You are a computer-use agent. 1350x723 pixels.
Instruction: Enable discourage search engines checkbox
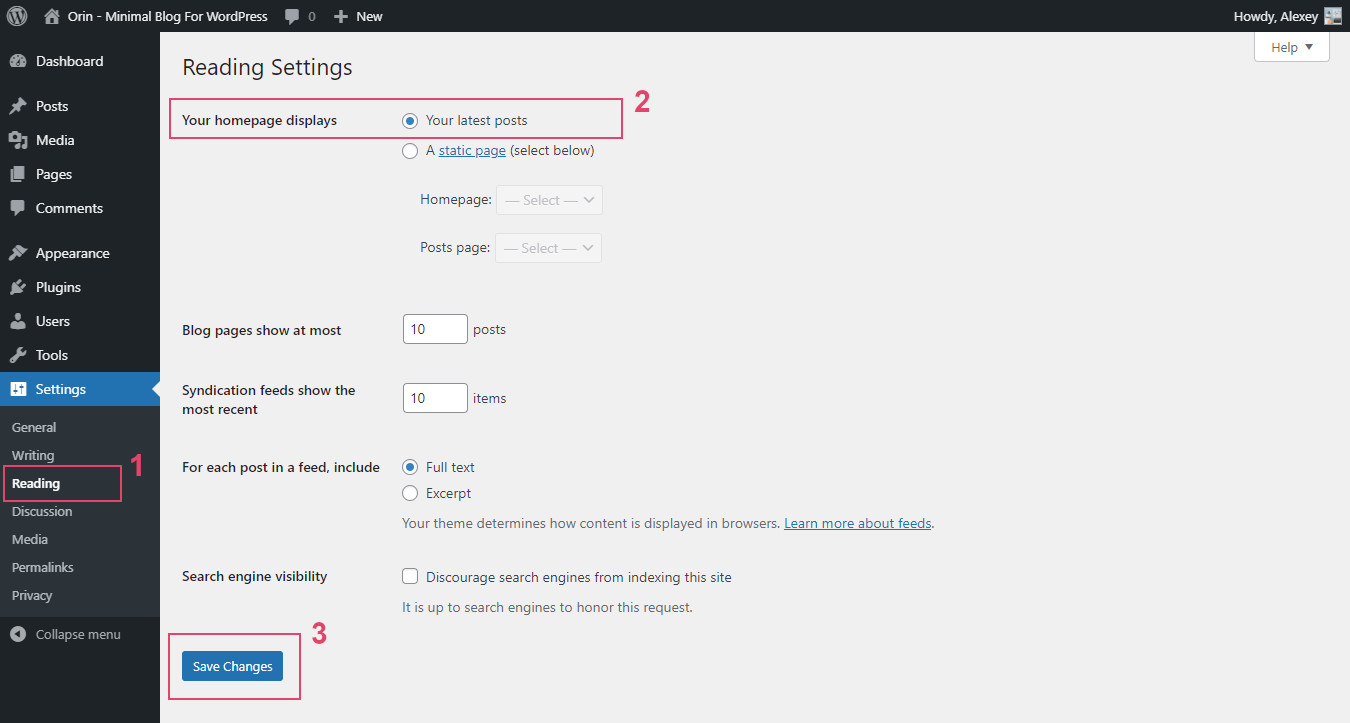(410, 577)
